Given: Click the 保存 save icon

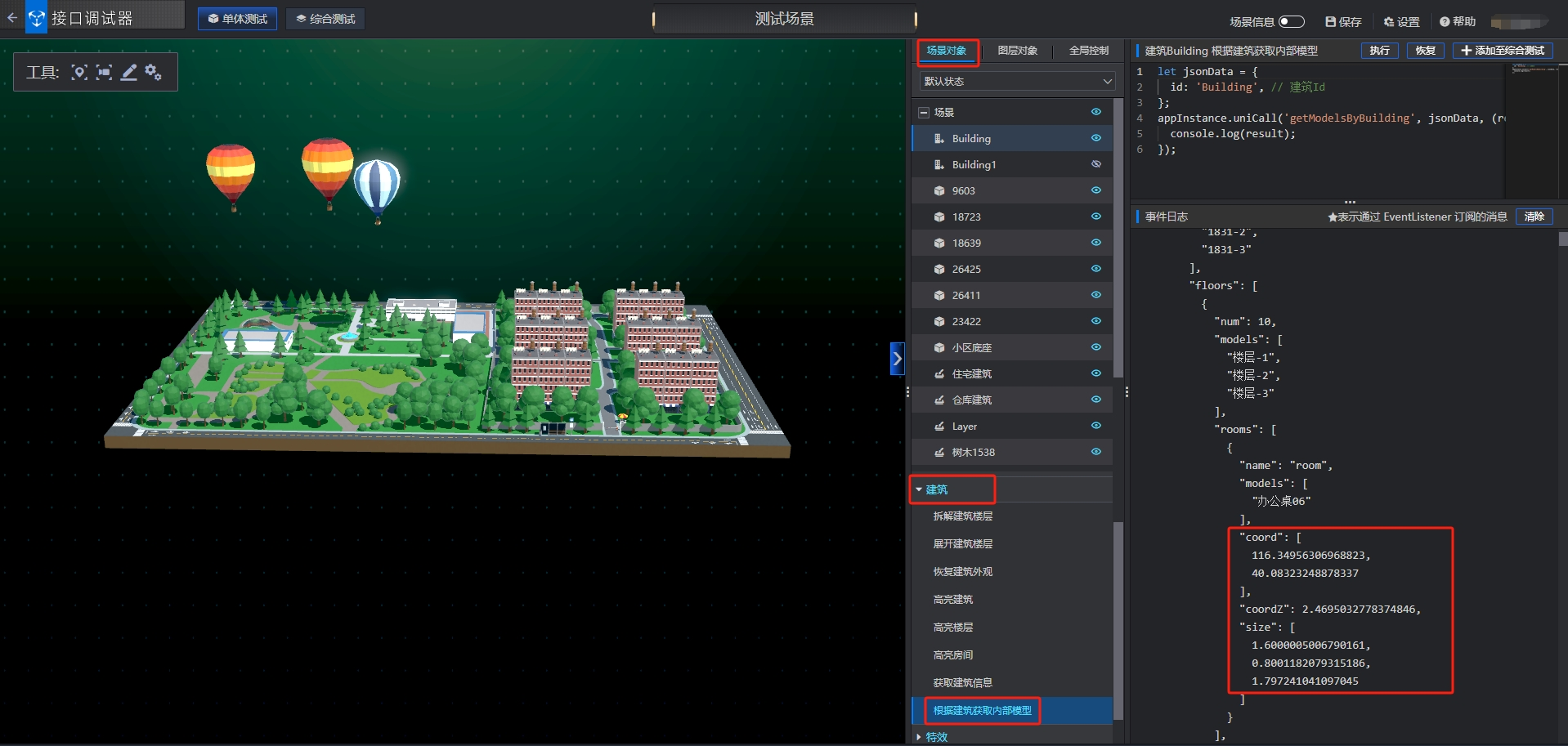Looking at the screenshot, I should tap(1330, 21).
